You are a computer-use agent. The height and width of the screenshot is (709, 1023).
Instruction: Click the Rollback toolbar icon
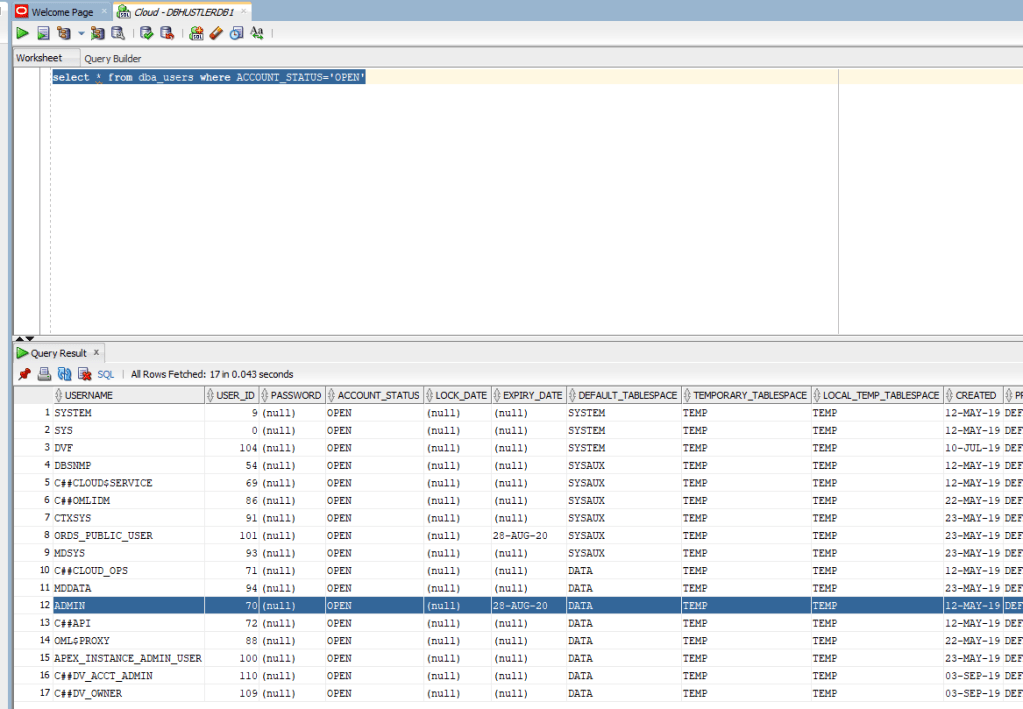[x=166, y=33]
